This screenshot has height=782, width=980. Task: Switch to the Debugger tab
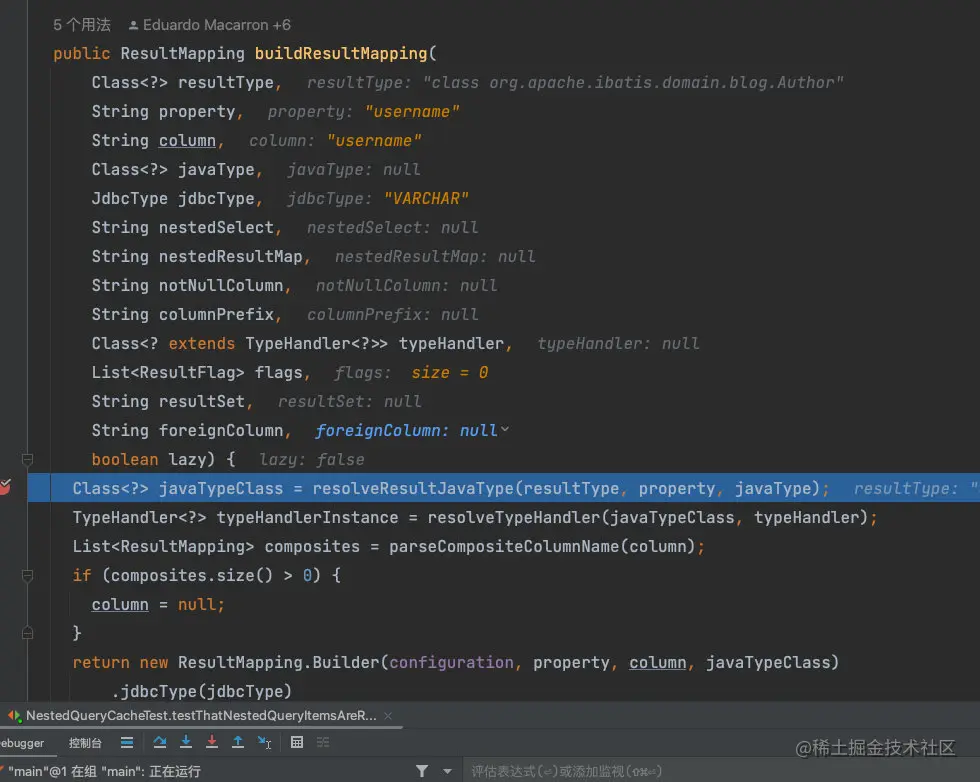click(x=22, y=743)
